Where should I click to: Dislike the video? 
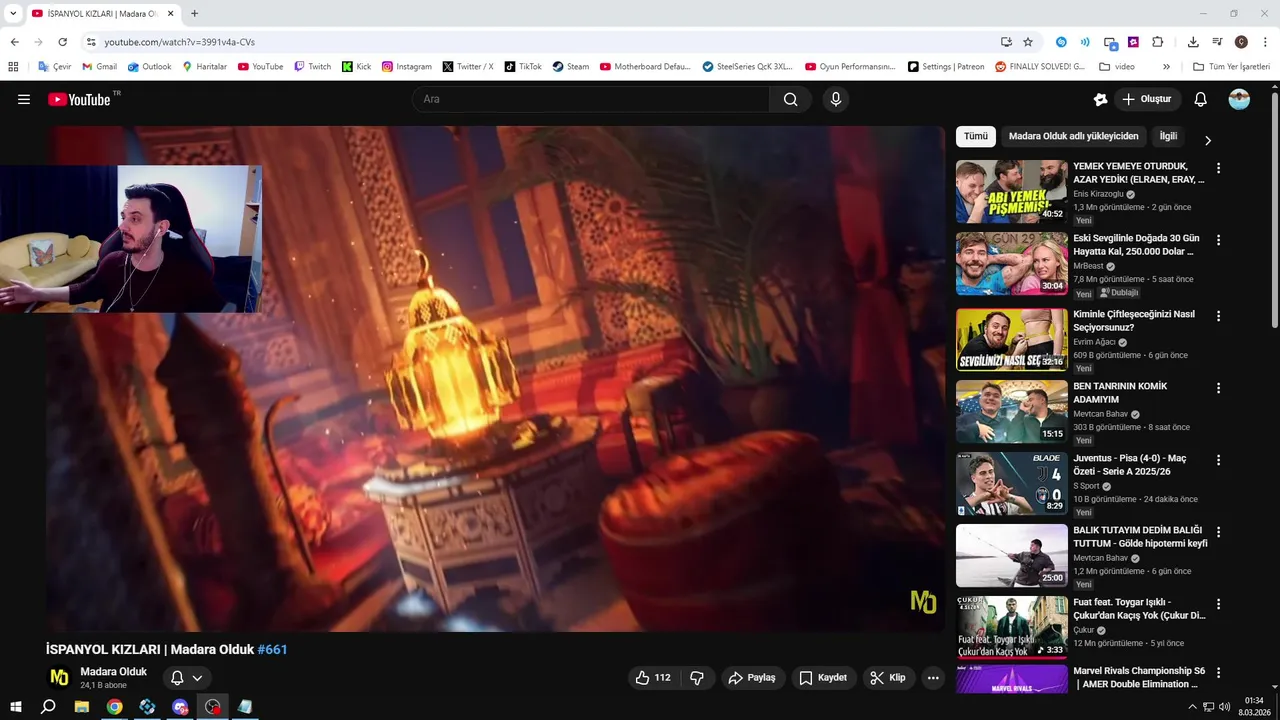click(697, 678)
